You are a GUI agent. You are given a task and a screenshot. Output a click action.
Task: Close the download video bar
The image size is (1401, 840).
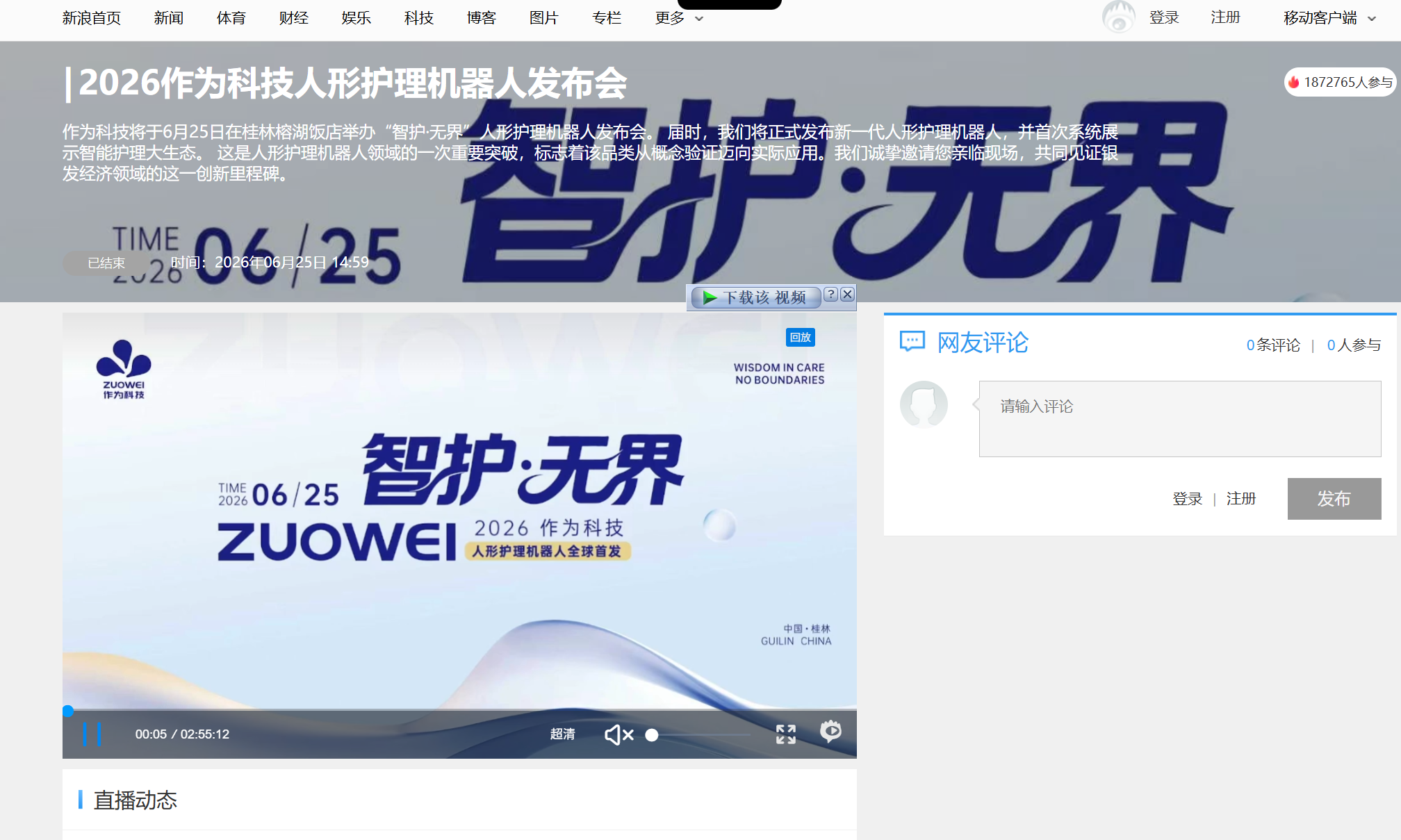coord(847,295)
